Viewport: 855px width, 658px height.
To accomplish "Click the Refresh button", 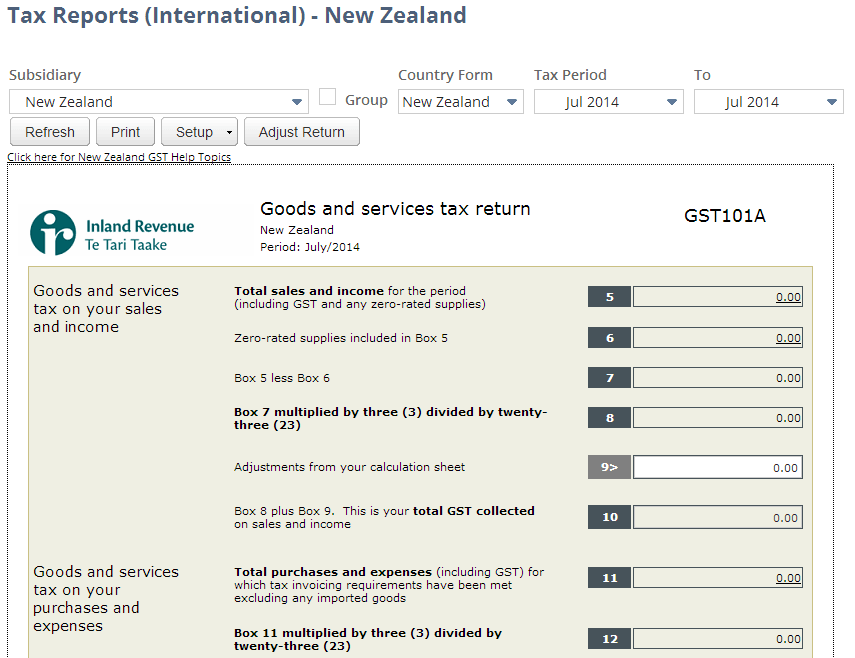I will click(x=49, y=131).
